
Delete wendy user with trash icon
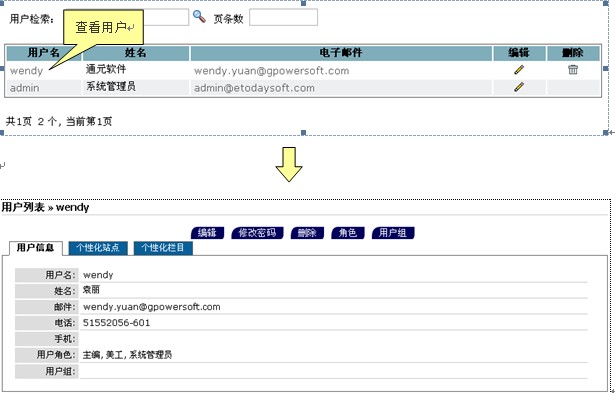[573, 69]
